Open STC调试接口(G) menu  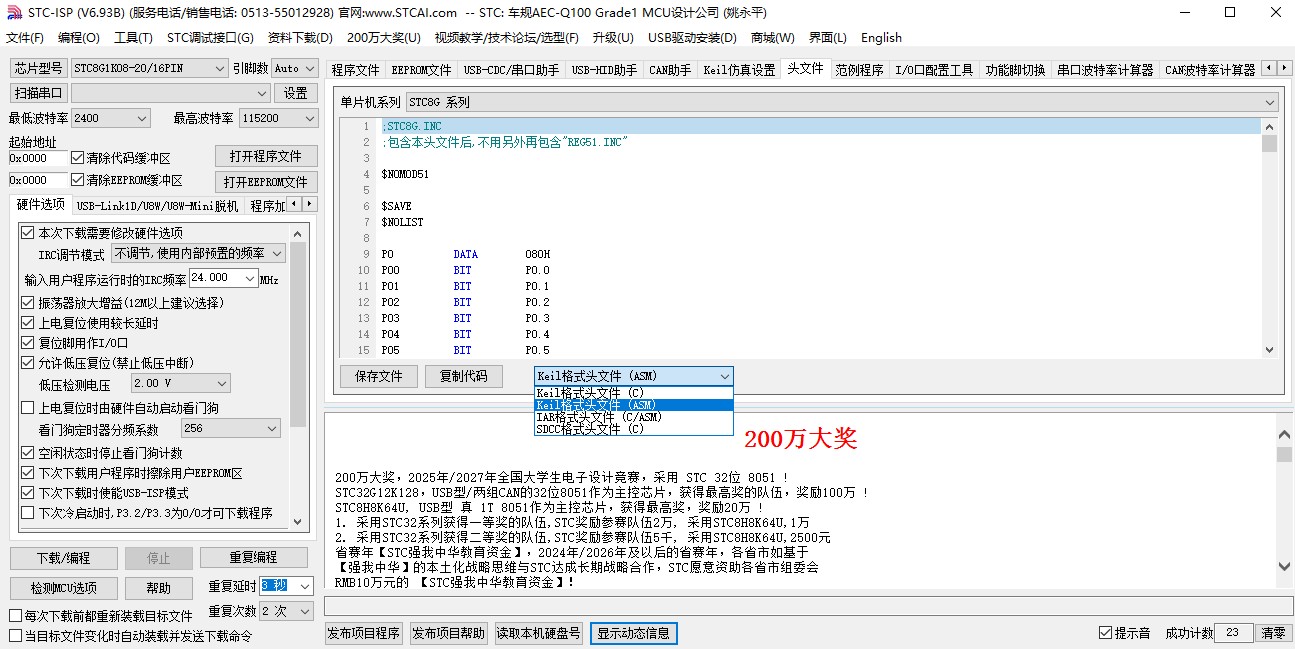[210, 38]
